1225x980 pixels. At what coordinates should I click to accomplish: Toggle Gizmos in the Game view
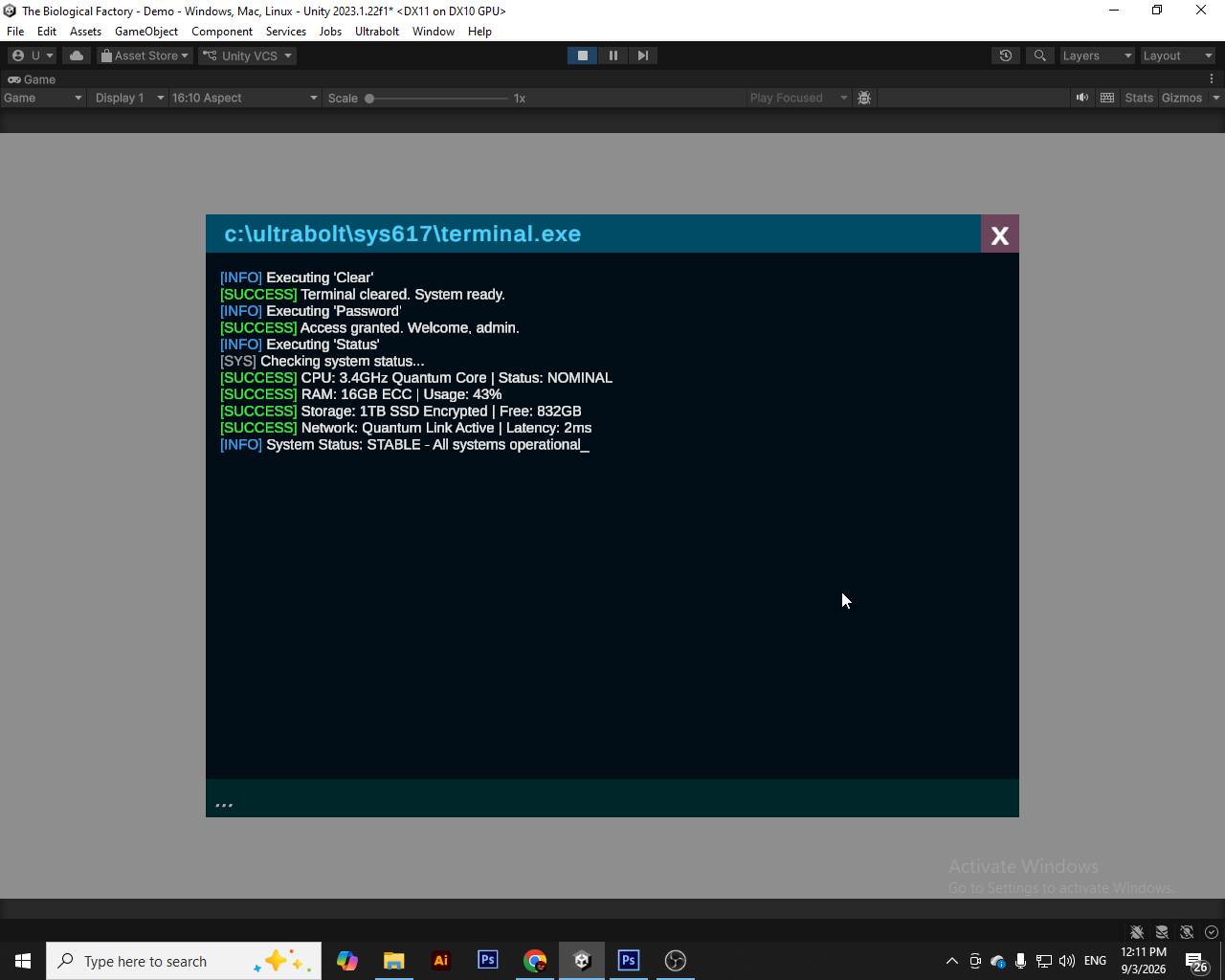1182,98
